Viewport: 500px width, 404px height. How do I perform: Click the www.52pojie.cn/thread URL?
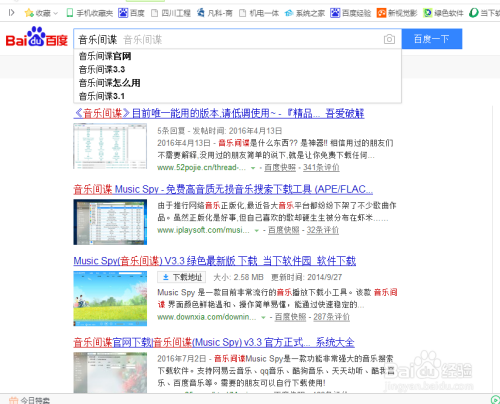point(202,167)
